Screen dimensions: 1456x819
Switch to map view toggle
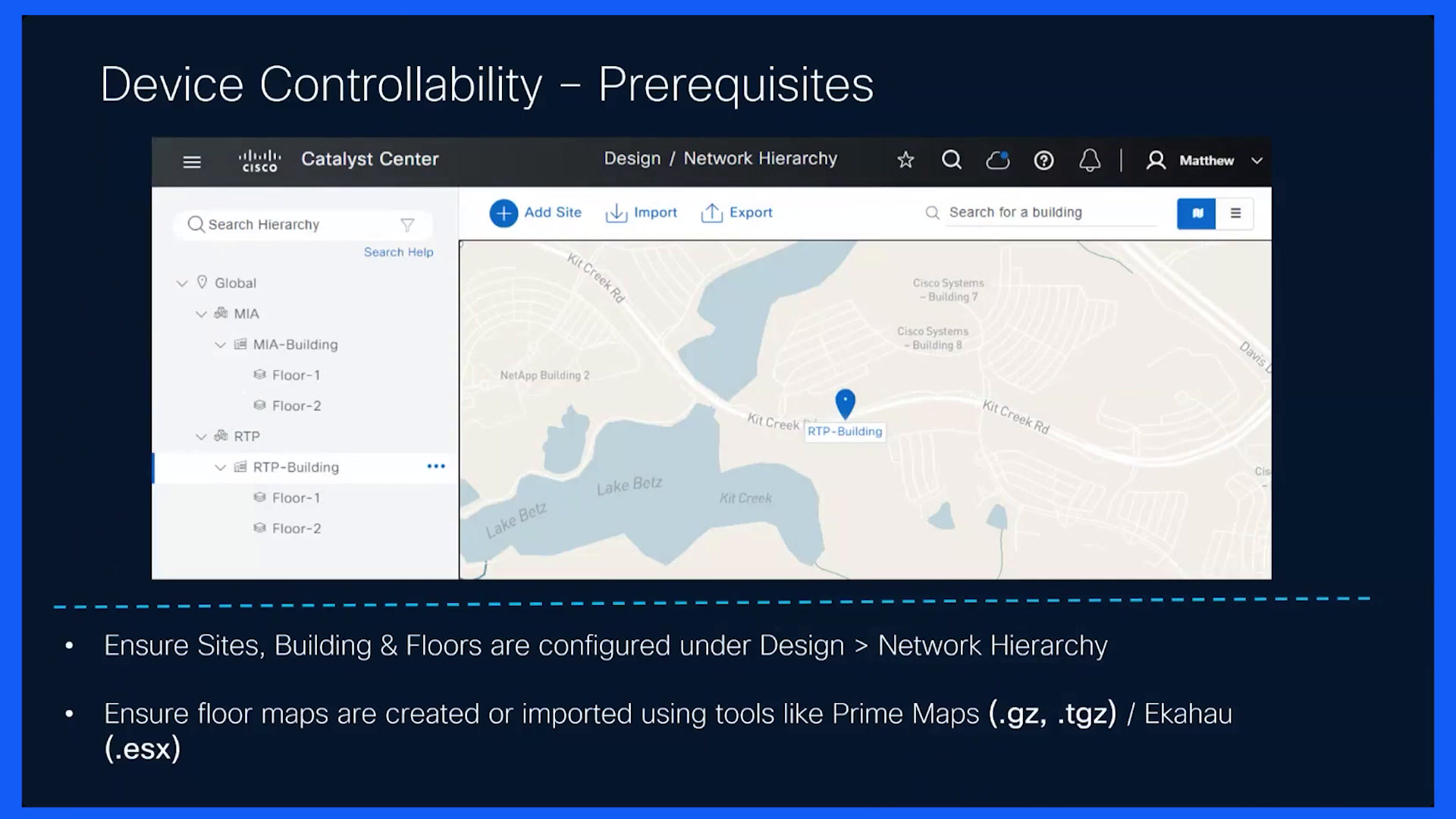pyautogui.click(x=1196, y=214)
